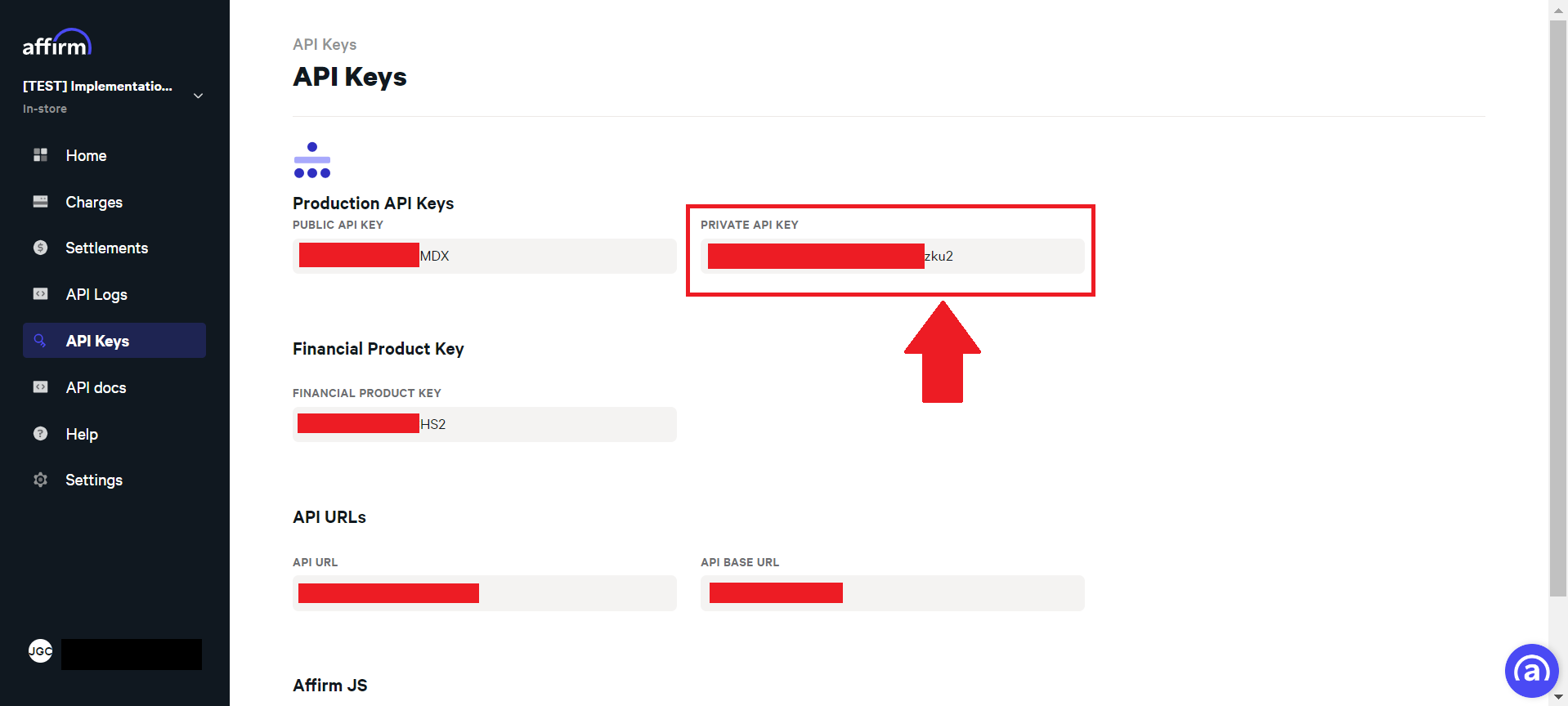Open API docs using its code icon
Screen dimensions: 1568x706
point(39,387)
